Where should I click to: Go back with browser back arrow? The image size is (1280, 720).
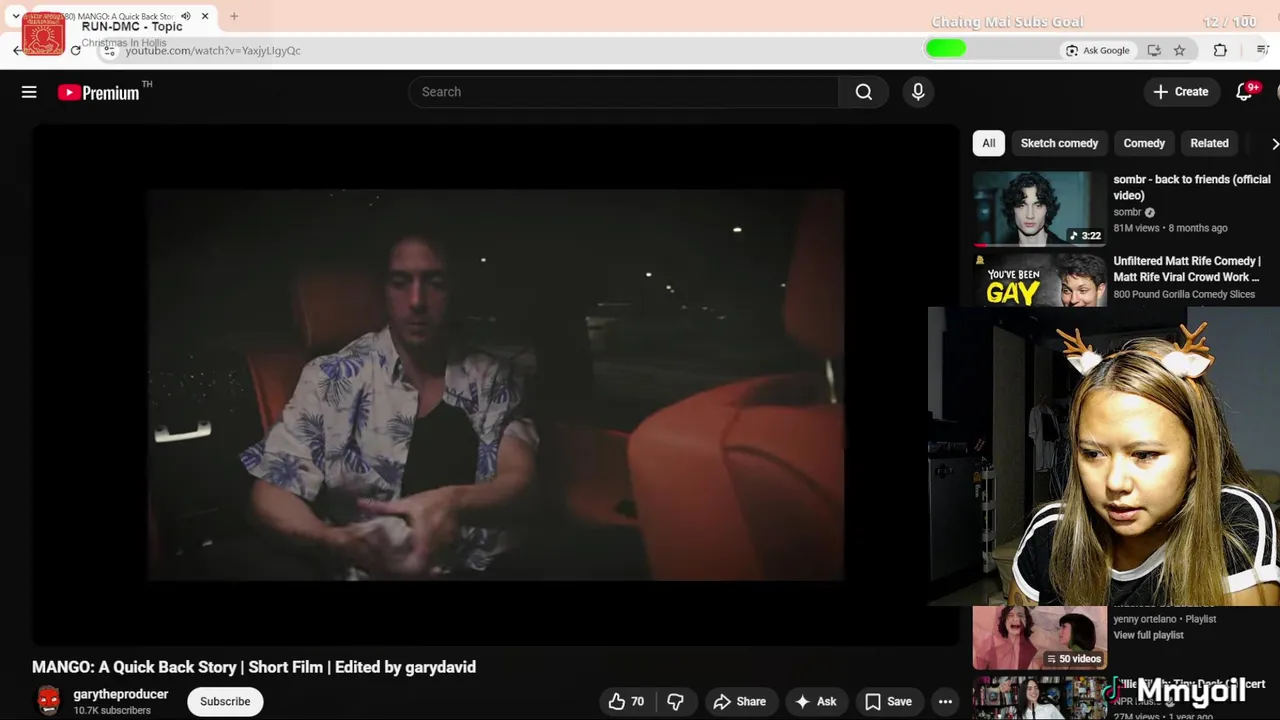click(x=17, y=50)
